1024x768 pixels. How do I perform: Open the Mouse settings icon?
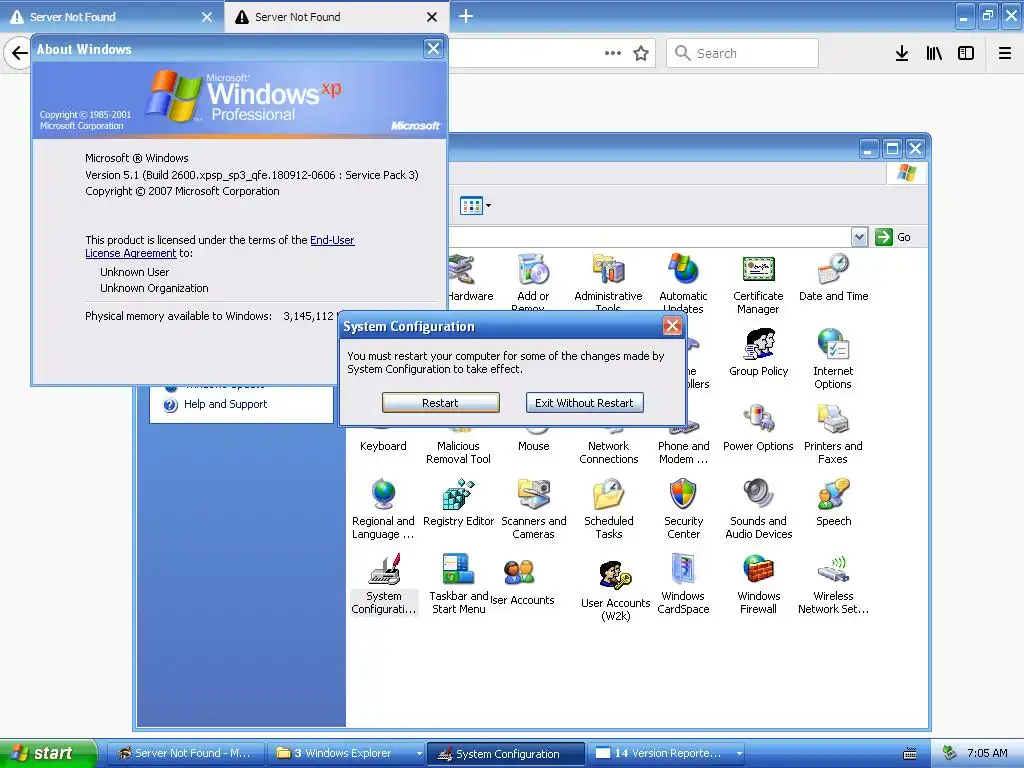pos(534,439)
